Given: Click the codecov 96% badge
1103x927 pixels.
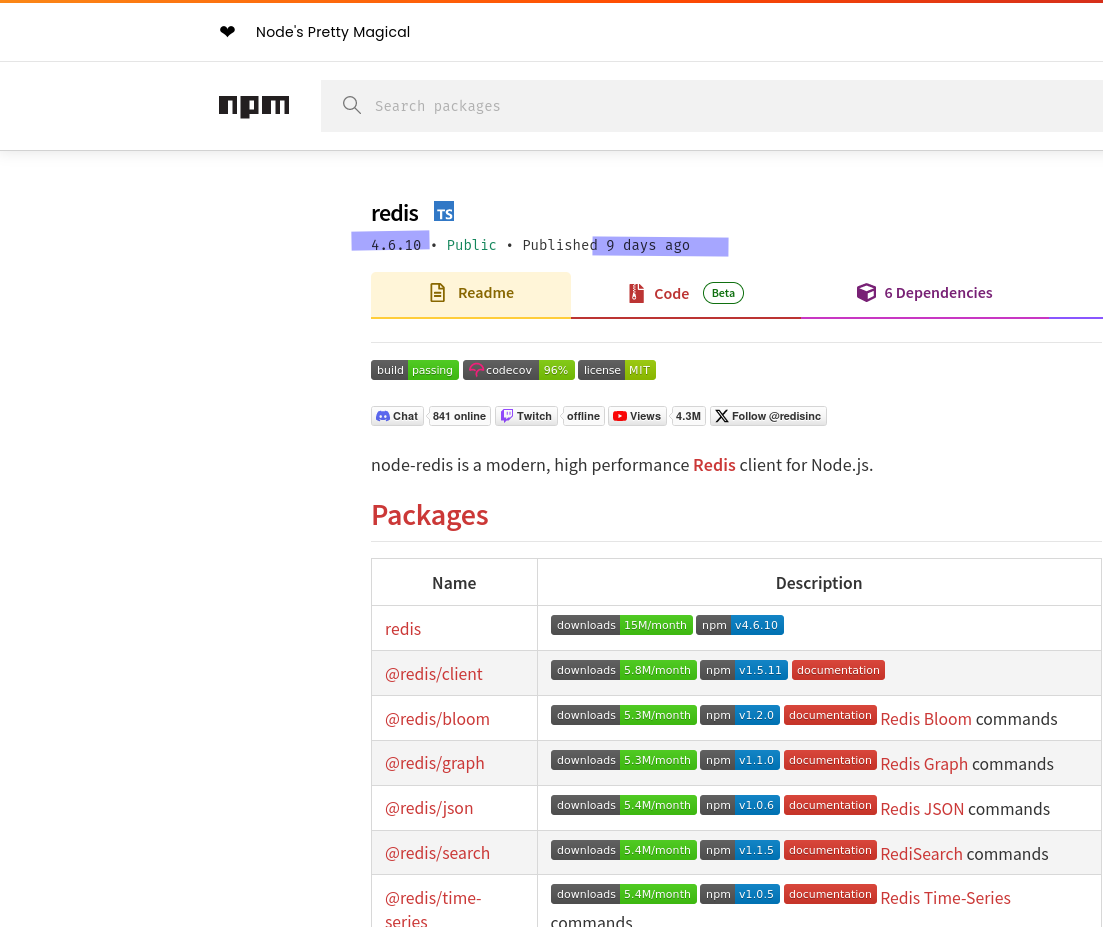Looking at the screenshot, I should [x=518, y=370].
